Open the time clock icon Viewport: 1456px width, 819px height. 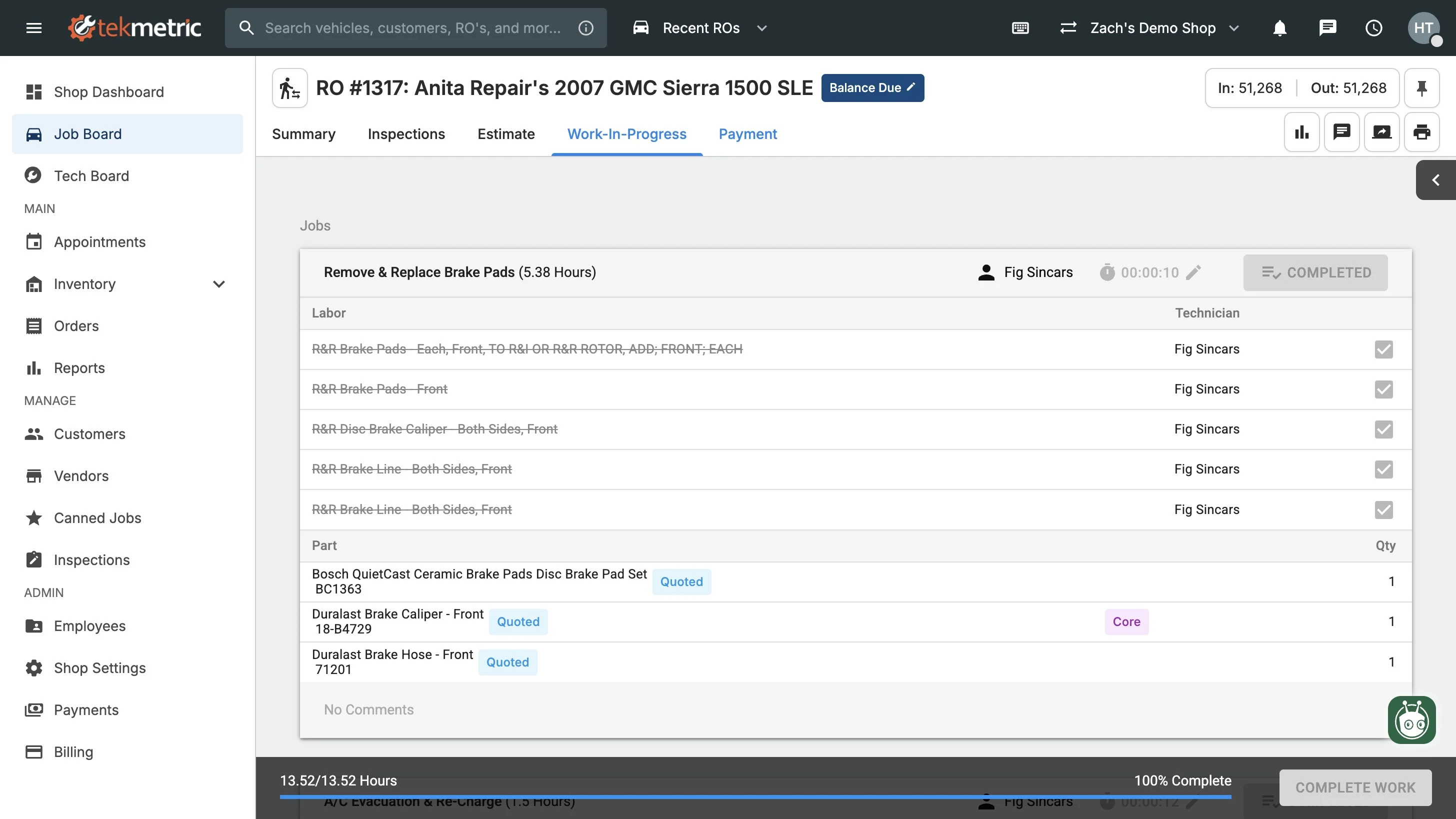(x=1373, y=27)
